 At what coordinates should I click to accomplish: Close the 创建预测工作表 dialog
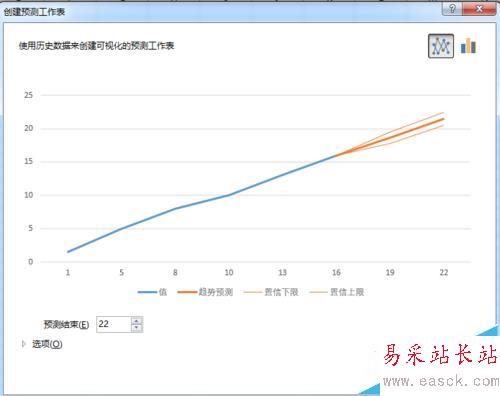coord(479,9)
